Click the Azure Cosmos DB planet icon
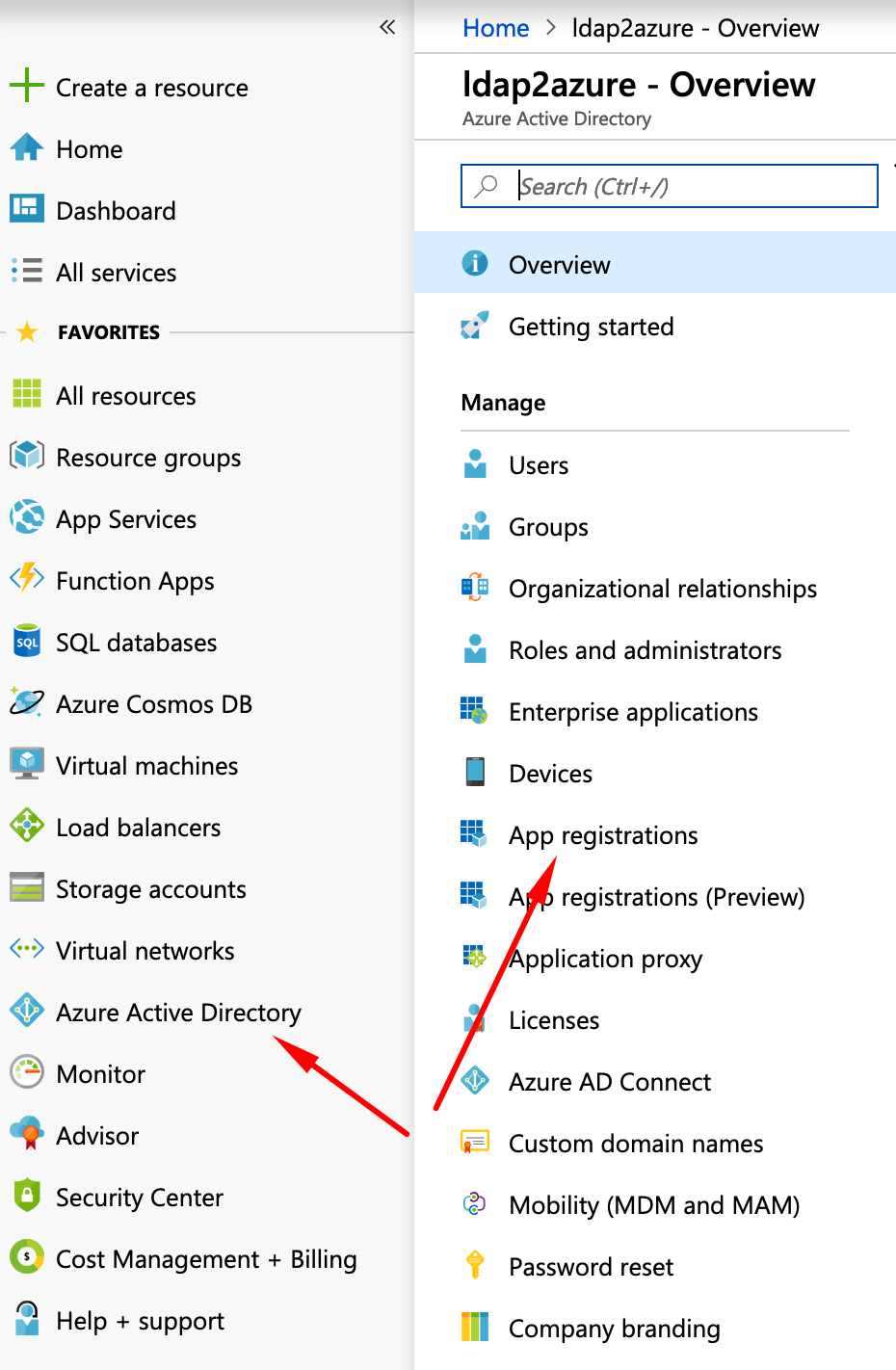 [27, 701]
